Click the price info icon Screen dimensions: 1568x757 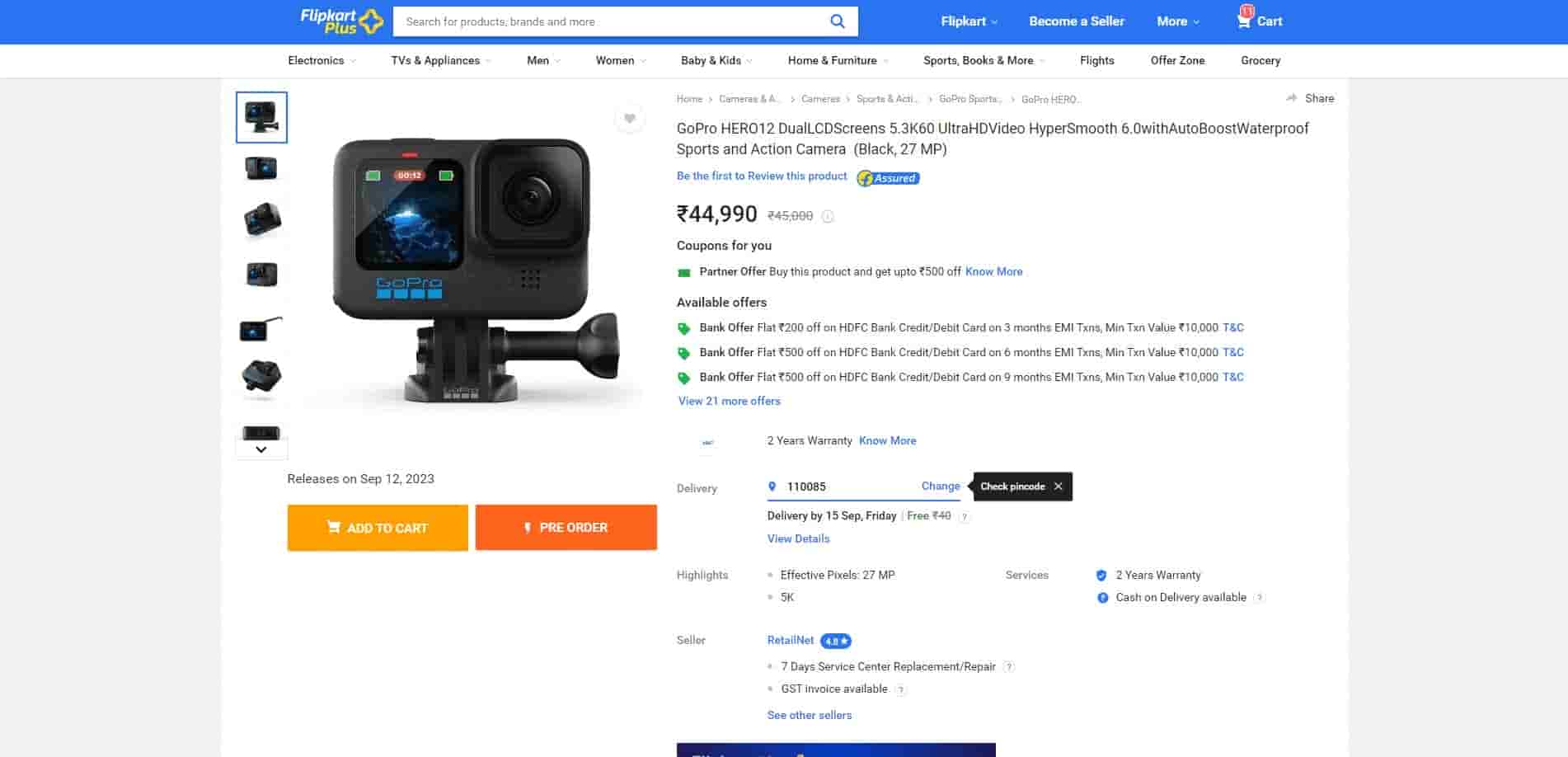pyautogui.click(x=828, y=216)
